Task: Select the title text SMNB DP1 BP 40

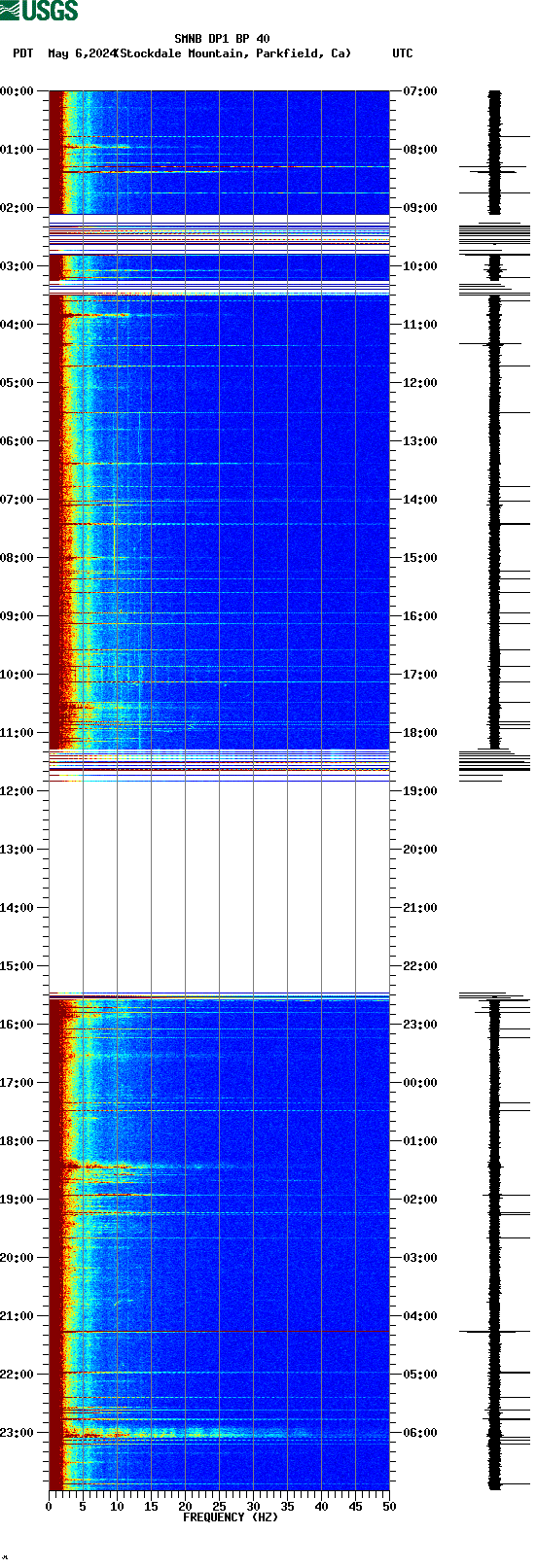Action: [222, 39]
